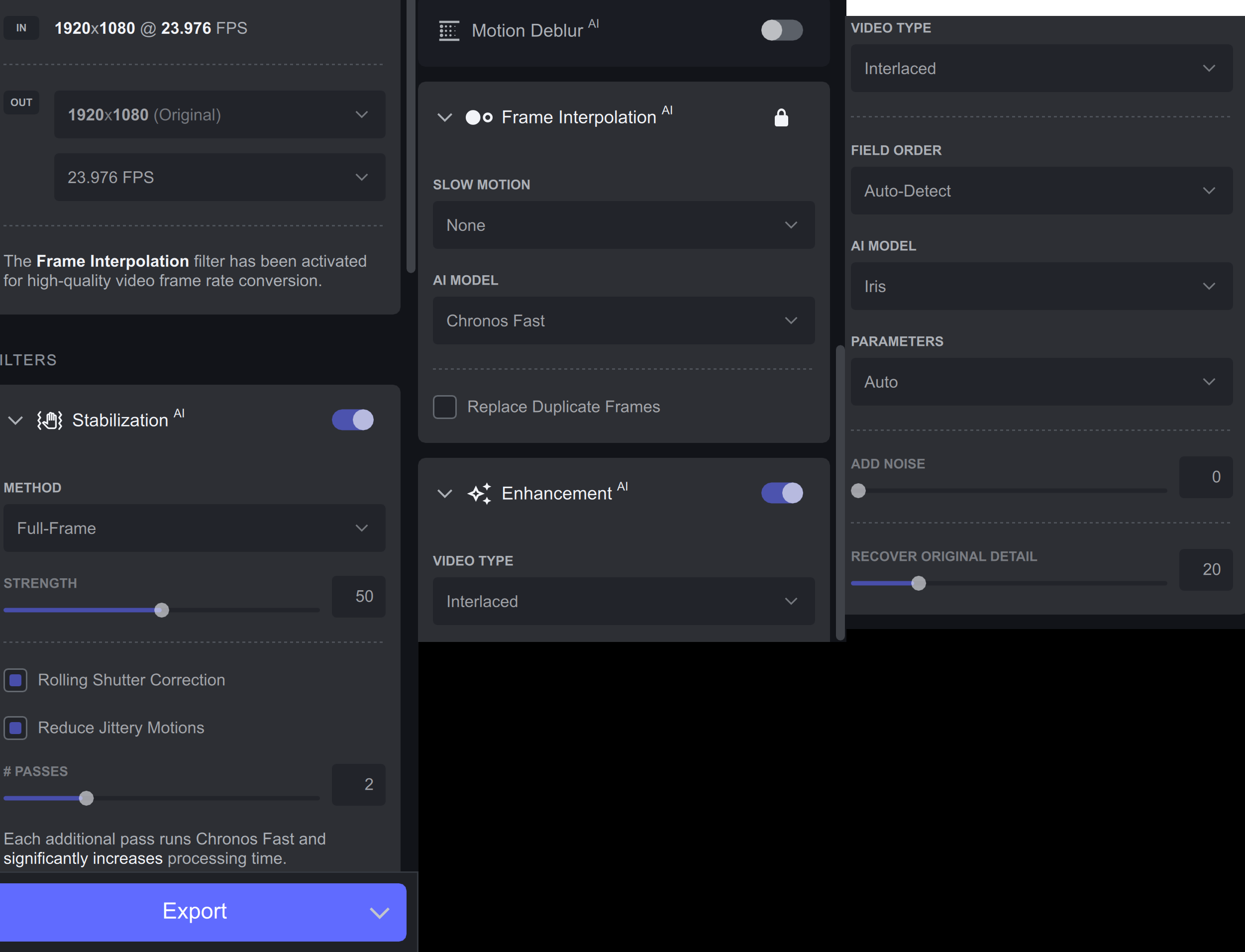The image size is (1245, 952).
Task: Click the Export button
Action: tap(195, 911)
